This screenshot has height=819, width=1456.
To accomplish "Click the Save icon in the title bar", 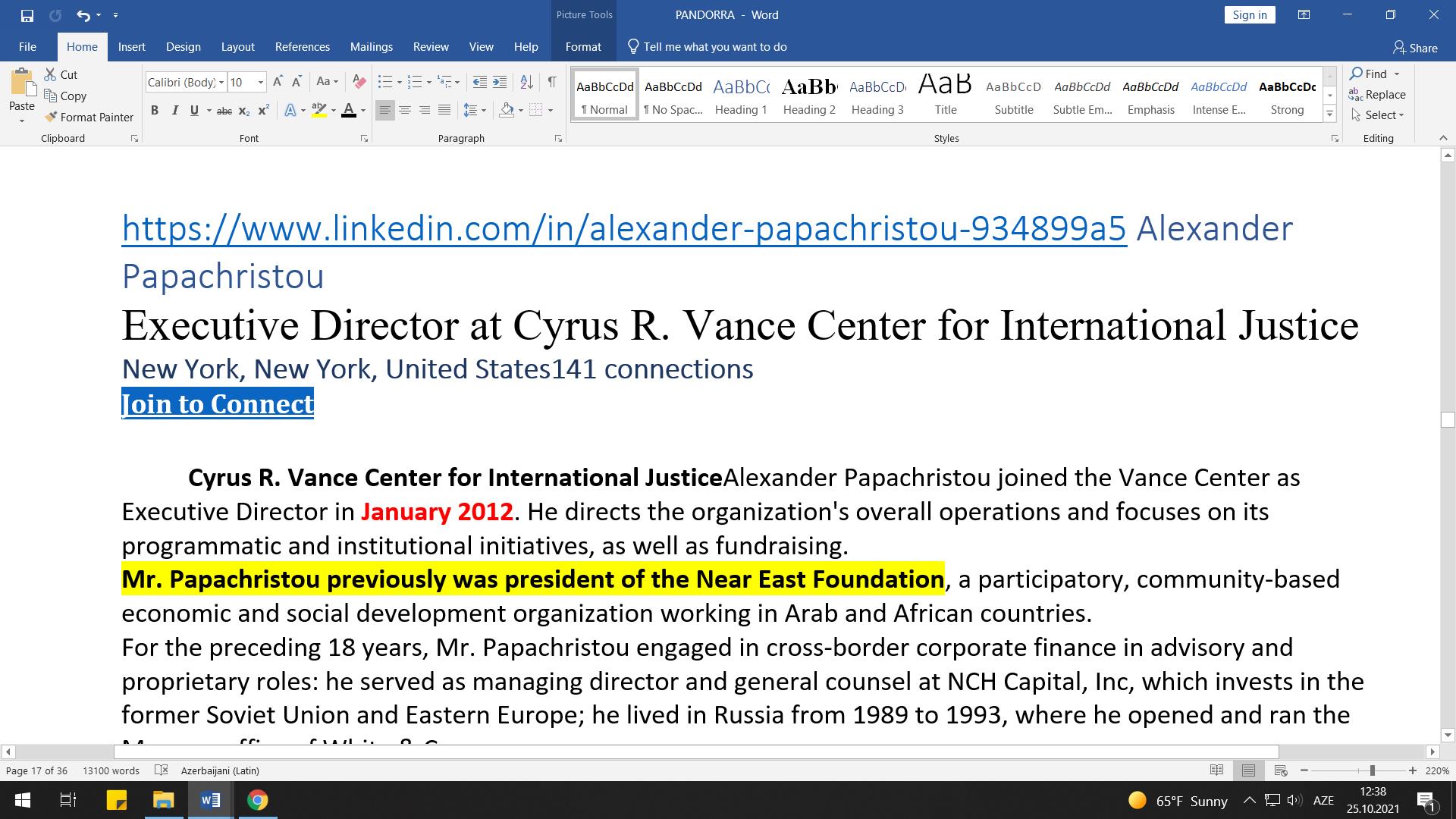I will coord(27,15).
